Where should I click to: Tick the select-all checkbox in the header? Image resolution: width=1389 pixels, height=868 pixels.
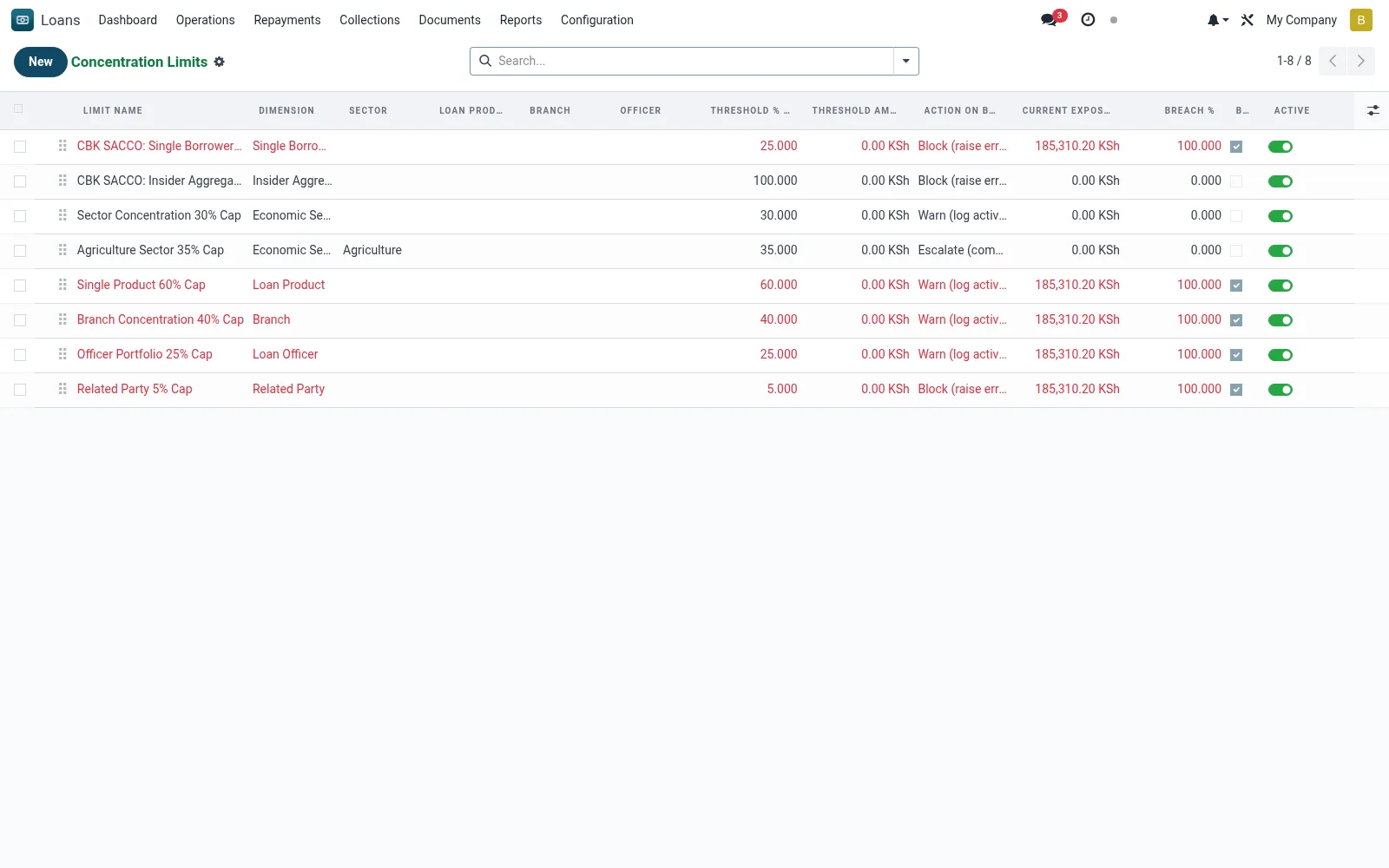[18, 108]
